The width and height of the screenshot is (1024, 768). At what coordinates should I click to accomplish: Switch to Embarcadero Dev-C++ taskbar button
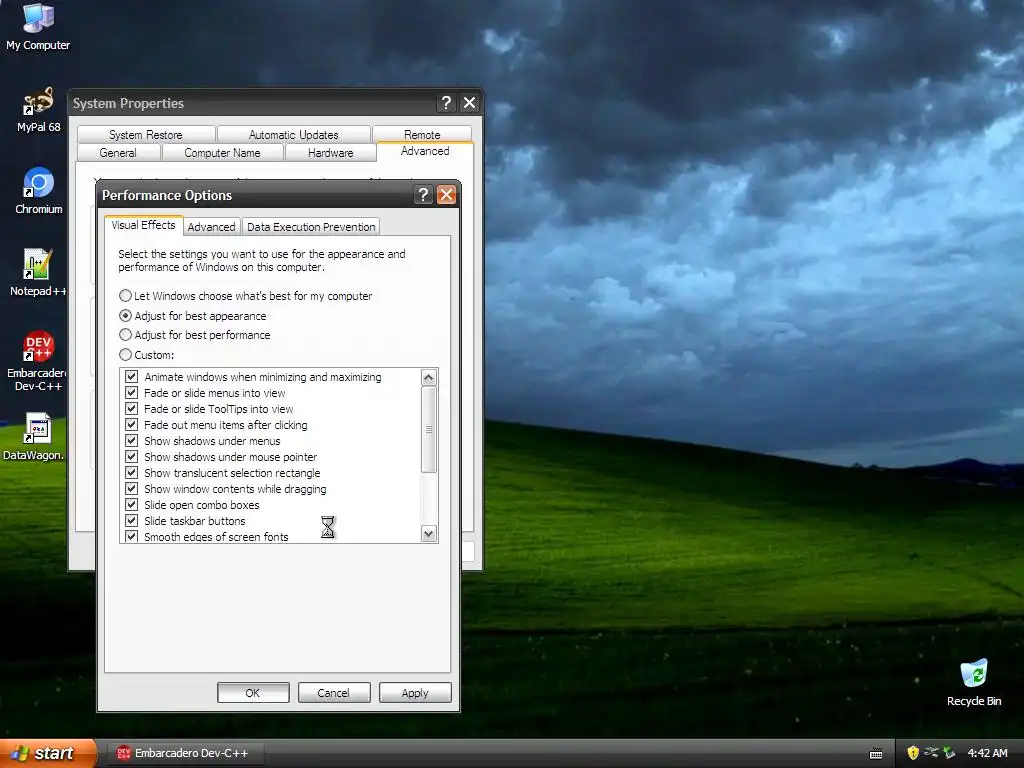(x=187, y=753)
